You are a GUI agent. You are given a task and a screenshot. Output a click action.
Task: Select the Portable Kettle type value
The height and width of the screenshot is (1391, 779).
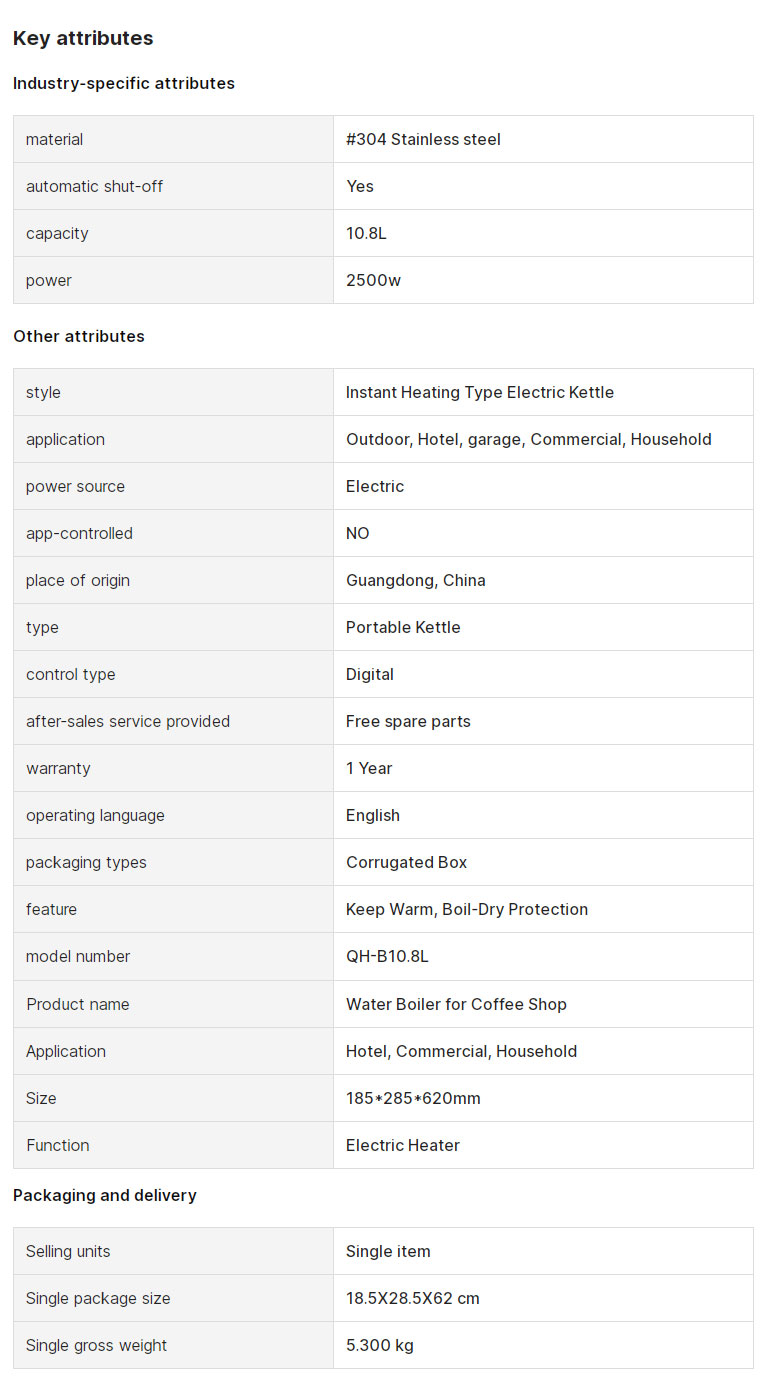click(x=403, y=627)
